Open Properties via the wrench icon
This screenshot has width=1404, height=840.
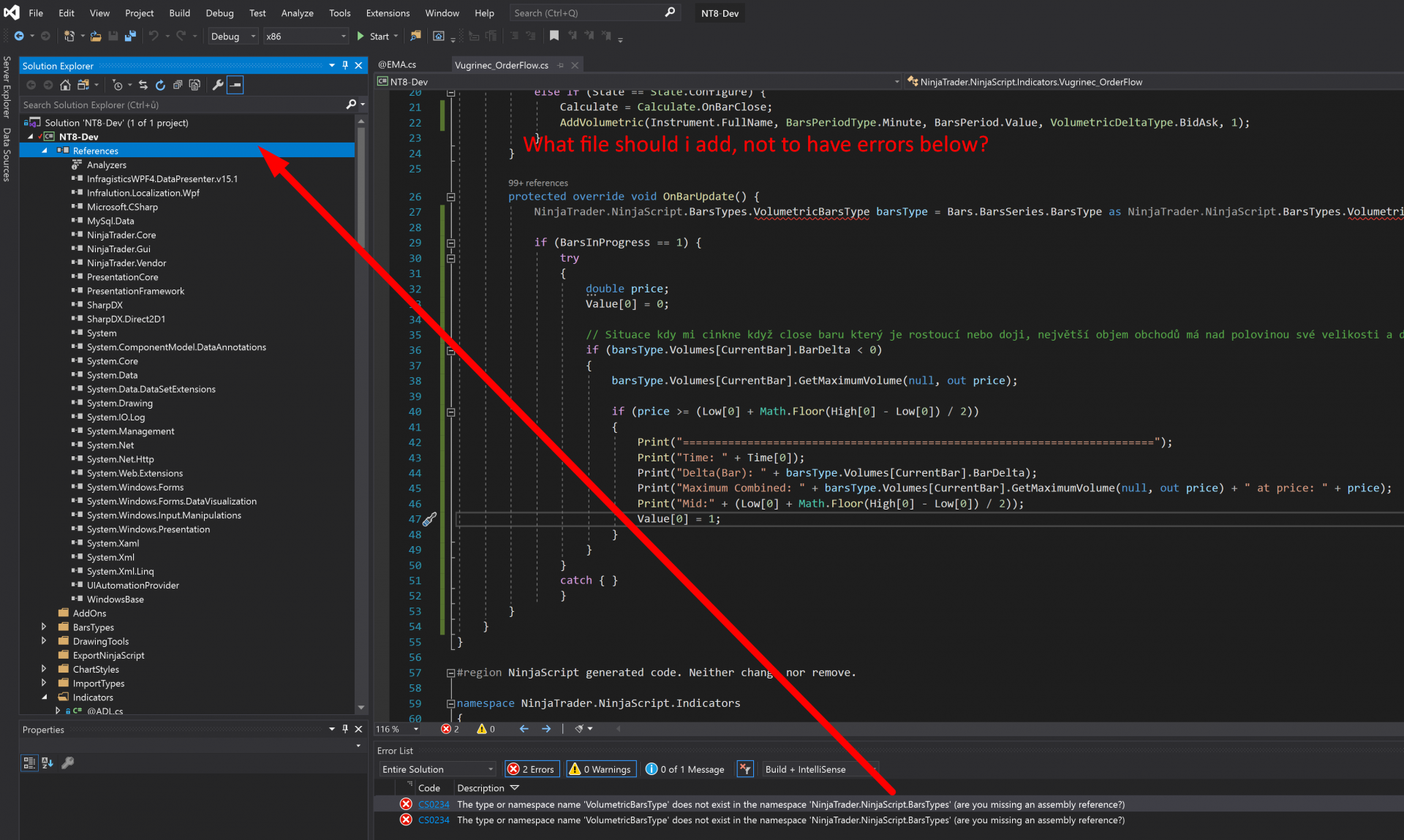(x=217, y=85)
